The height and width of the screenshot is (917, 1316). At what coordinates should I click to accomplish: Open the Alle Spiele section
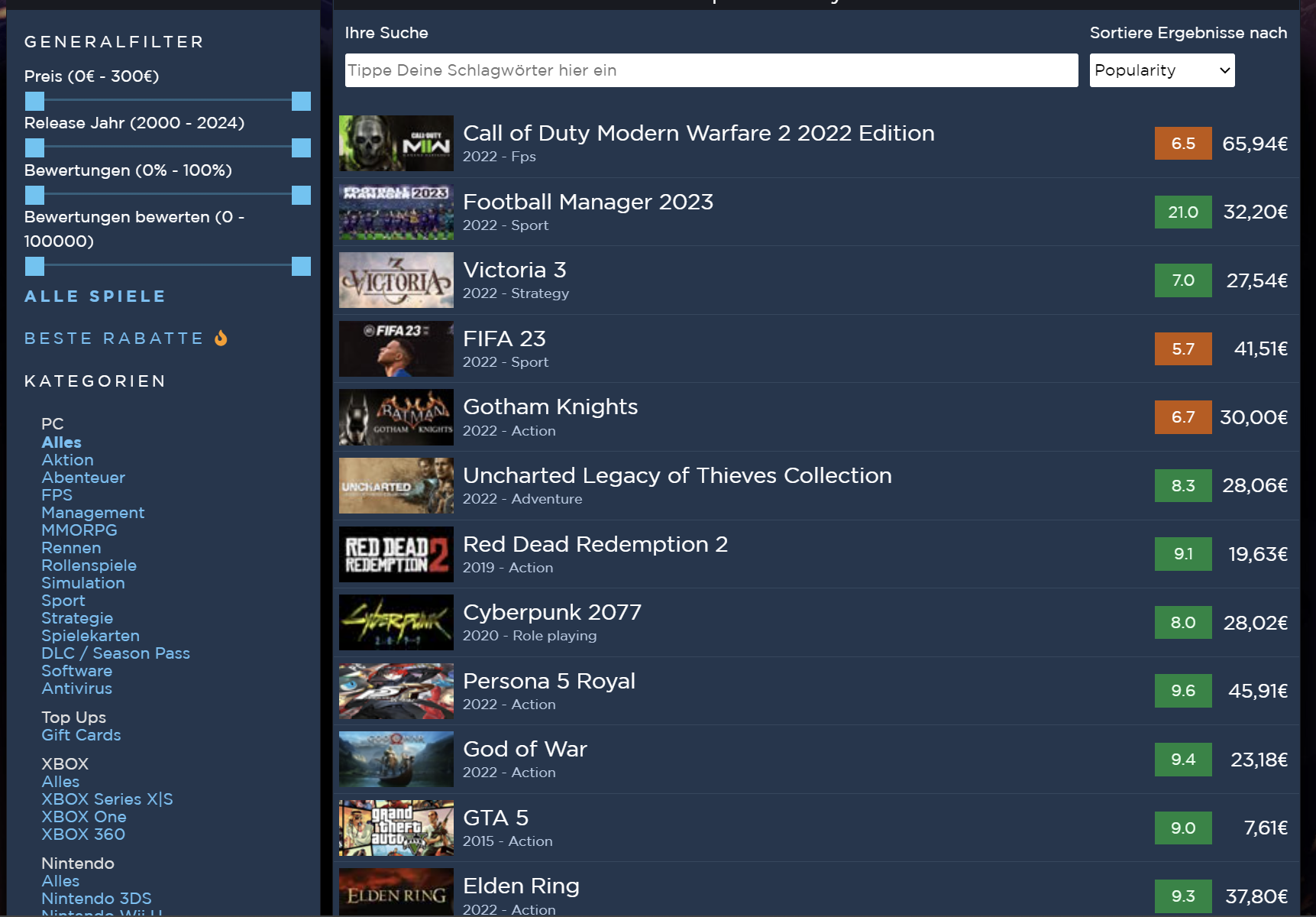95,296
